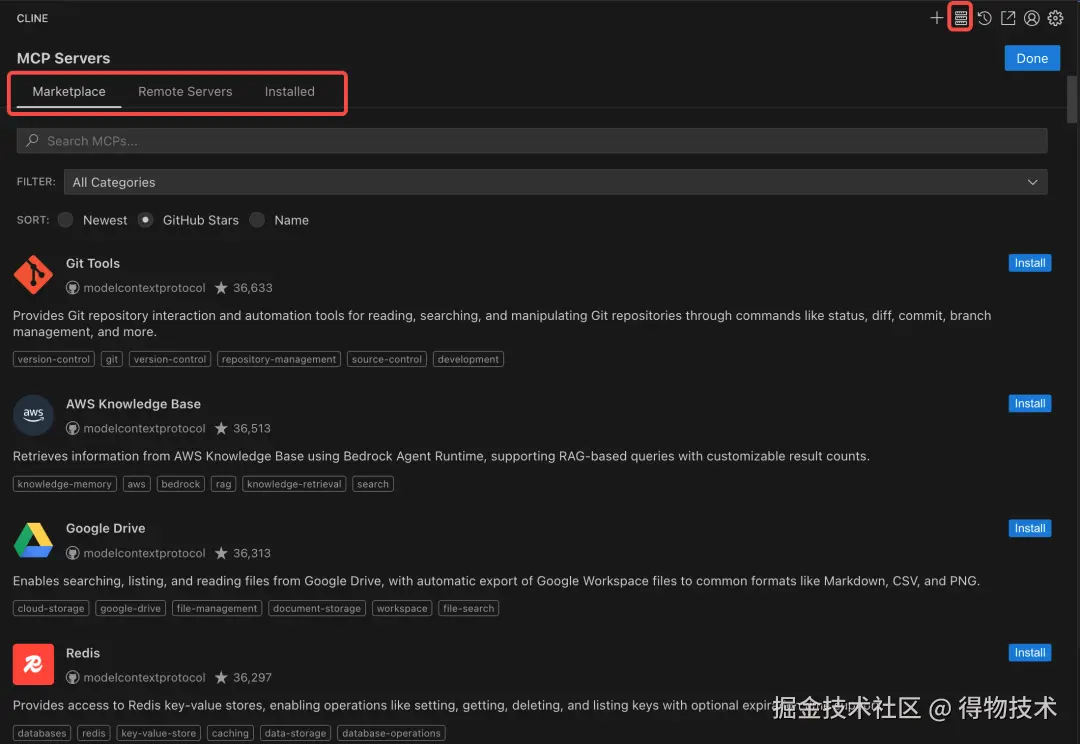The height and width of the screenshot is (744, 1080).
Task: Click the 'aws' tag
Action: (x=136, y=484)
